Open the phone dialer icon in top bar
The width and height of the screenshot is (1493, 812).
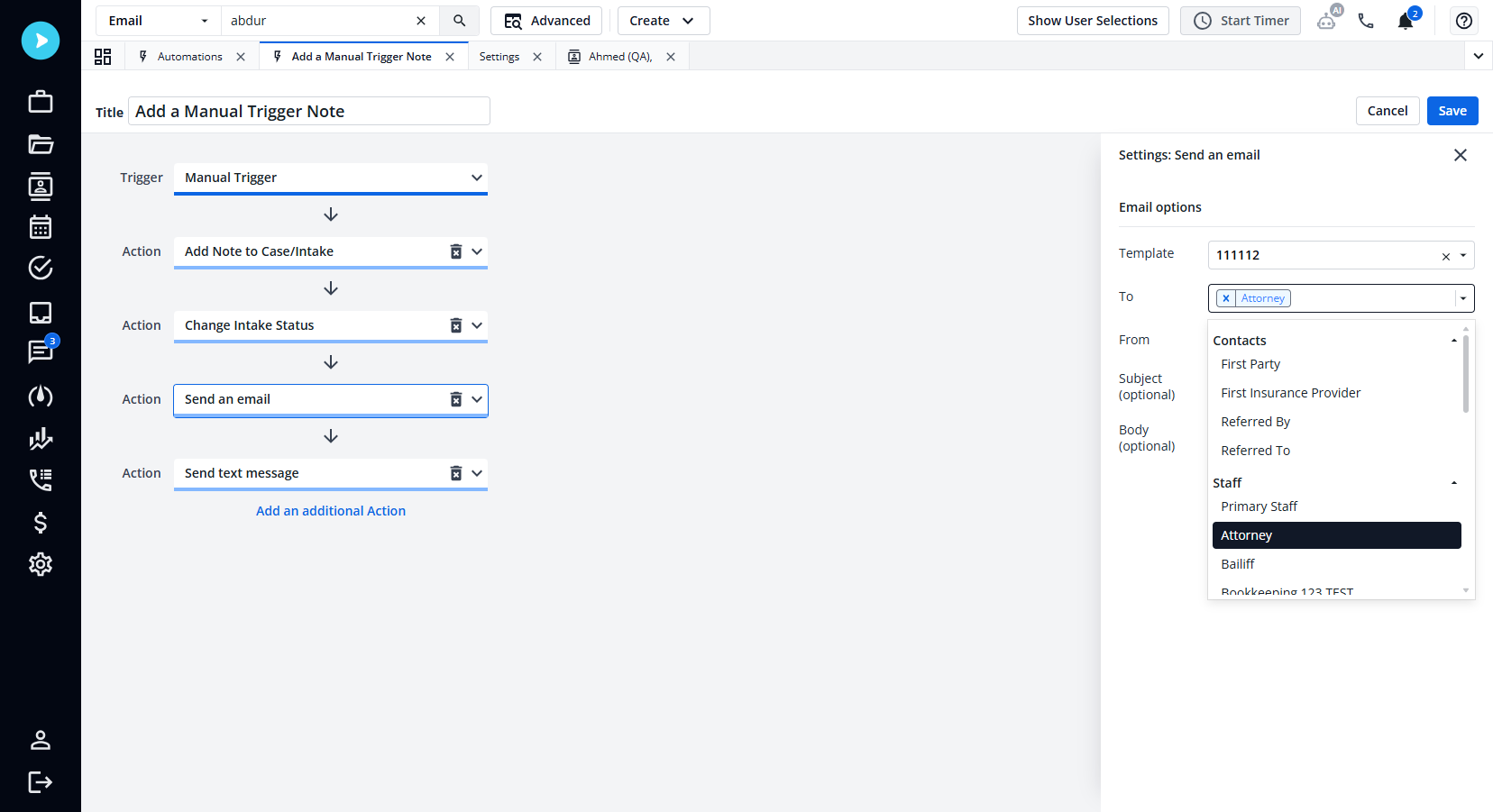click(1366, 20)
